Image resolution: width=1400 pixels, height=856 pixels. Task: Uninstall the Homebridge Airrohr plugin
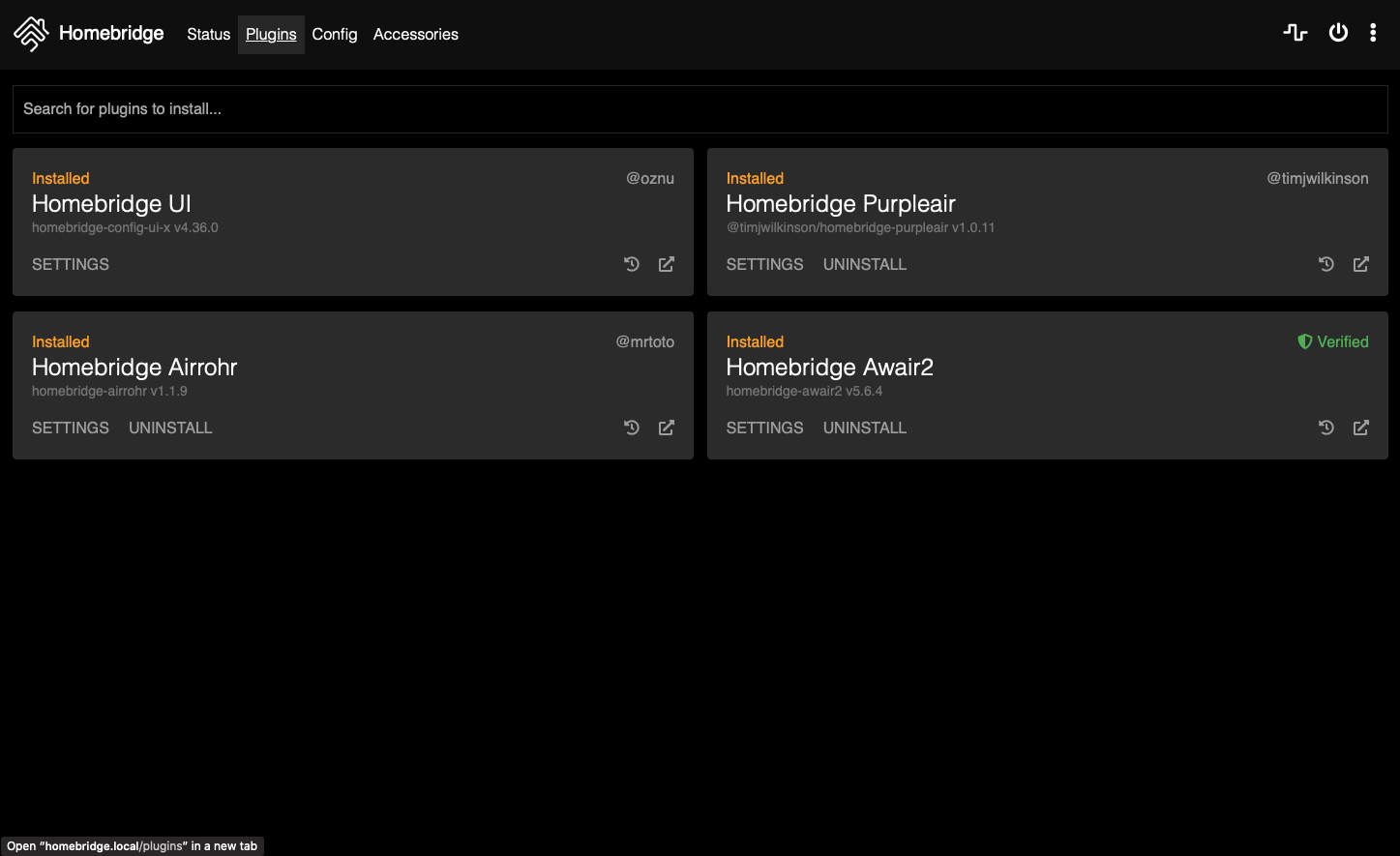[x=170, y=428]
